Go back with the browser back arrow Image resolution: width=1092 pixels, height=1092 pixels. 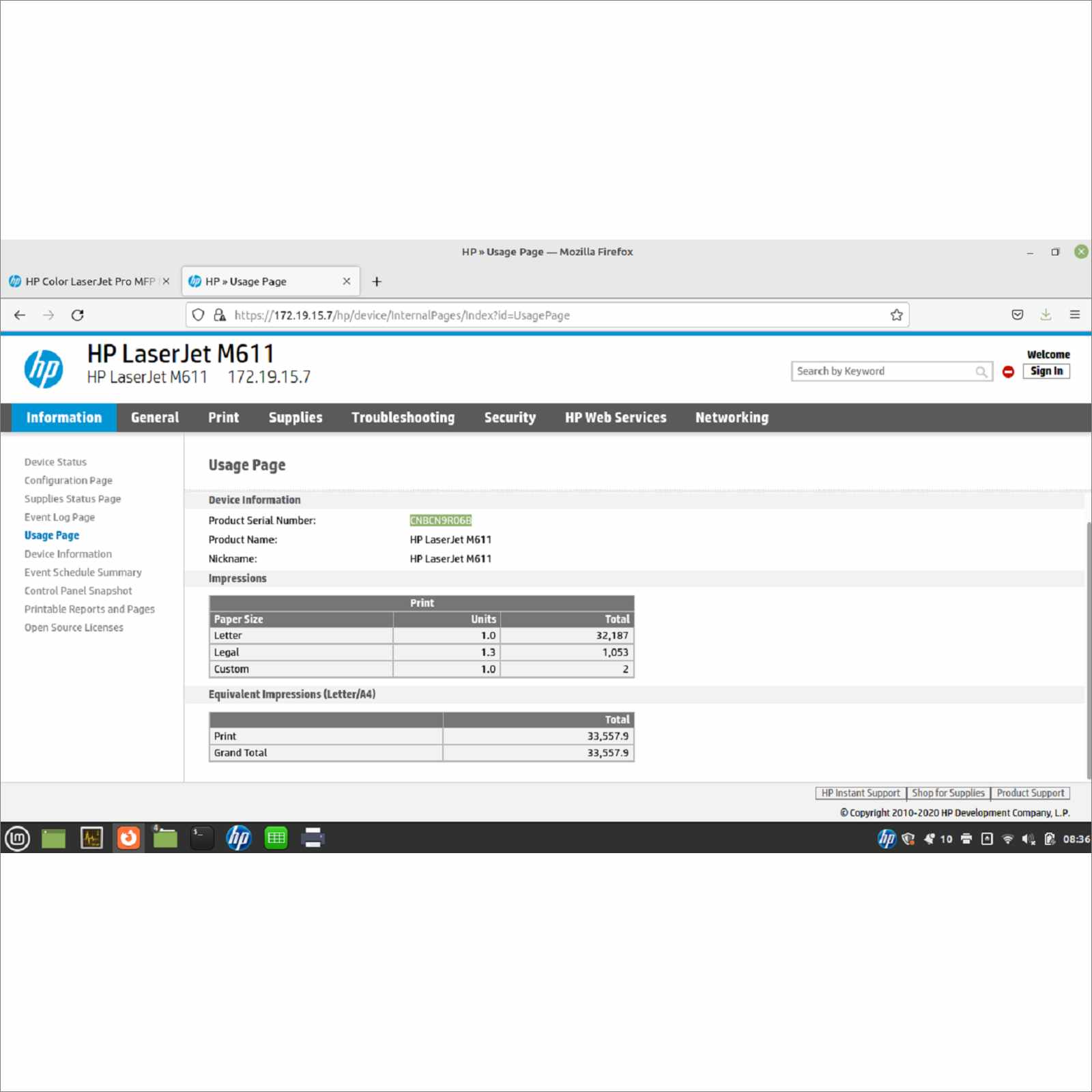pos(20,315)
